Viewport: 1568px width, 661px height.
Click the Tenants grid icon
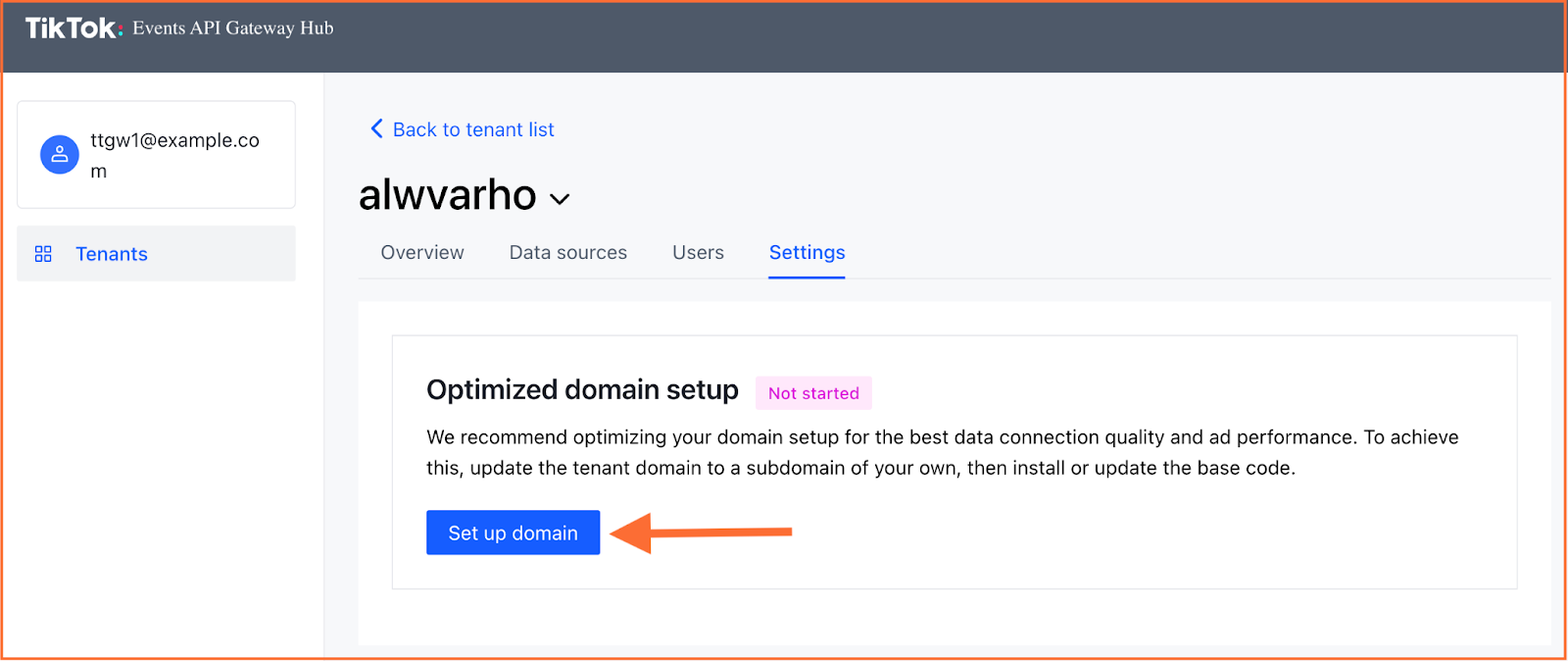click(x=43, y=254)
